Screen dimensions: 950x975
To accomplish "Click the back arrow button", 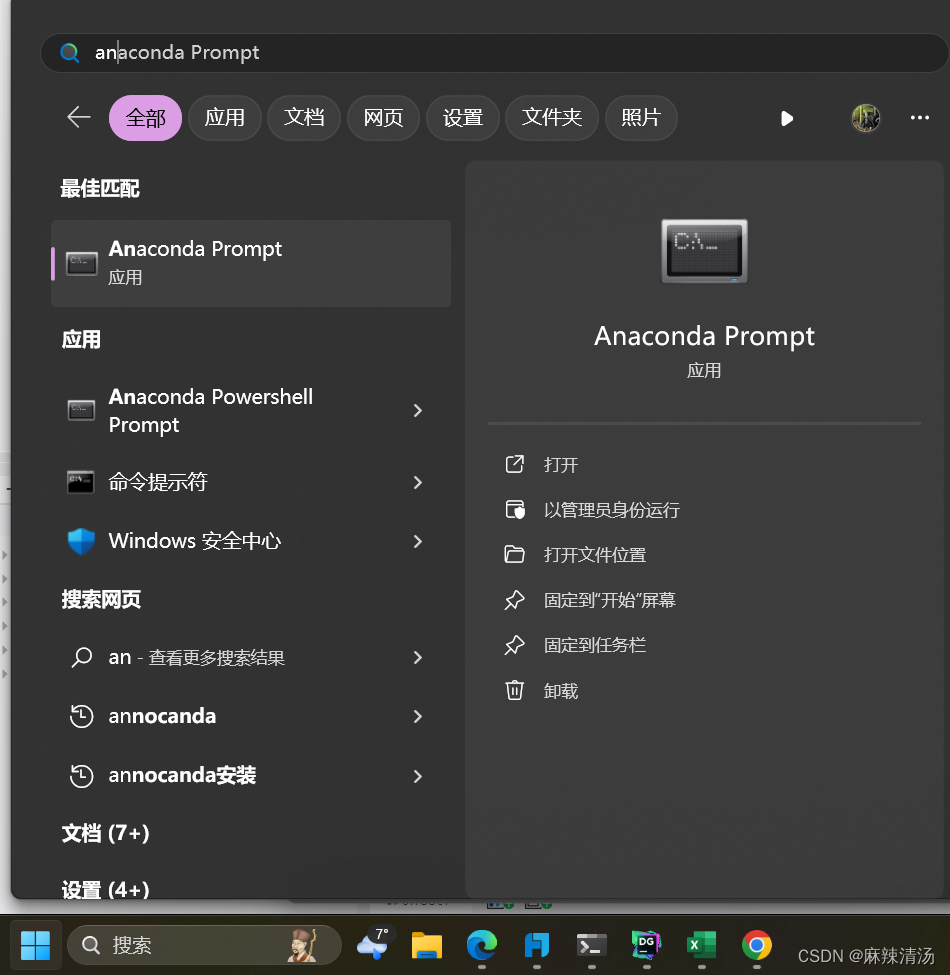I will (x=79, y=117).
